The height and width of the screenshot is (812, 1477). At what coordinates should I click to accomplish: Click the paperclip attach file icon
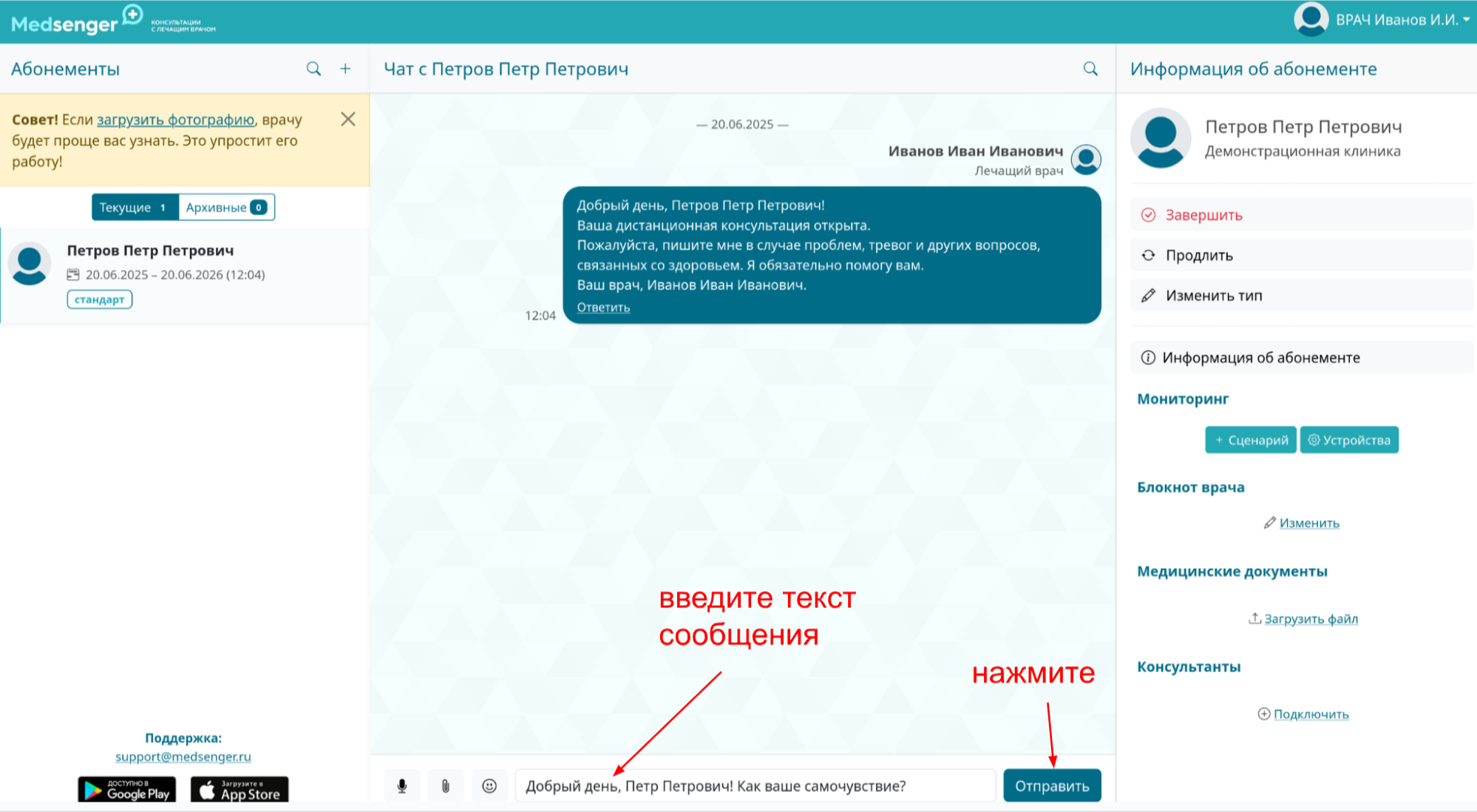point(446,785)
